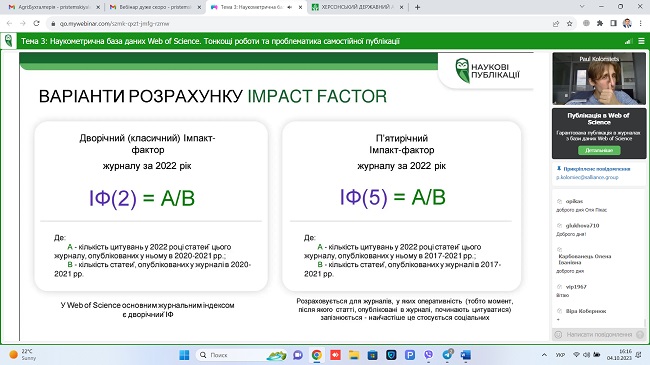Screen dimensions: 650x365
Task: Open the blue P app in taskbar
Action: click(x=410, y=355)
